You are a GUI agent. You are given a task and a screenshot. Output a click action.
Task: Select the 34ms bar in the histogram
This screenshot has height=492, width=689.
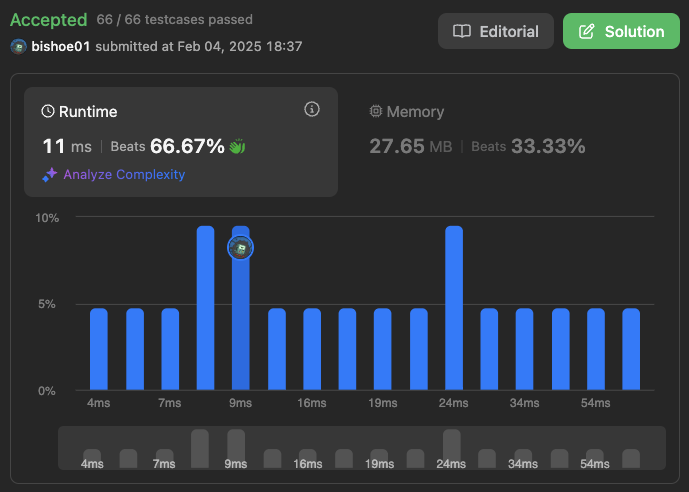coord(525,349)
